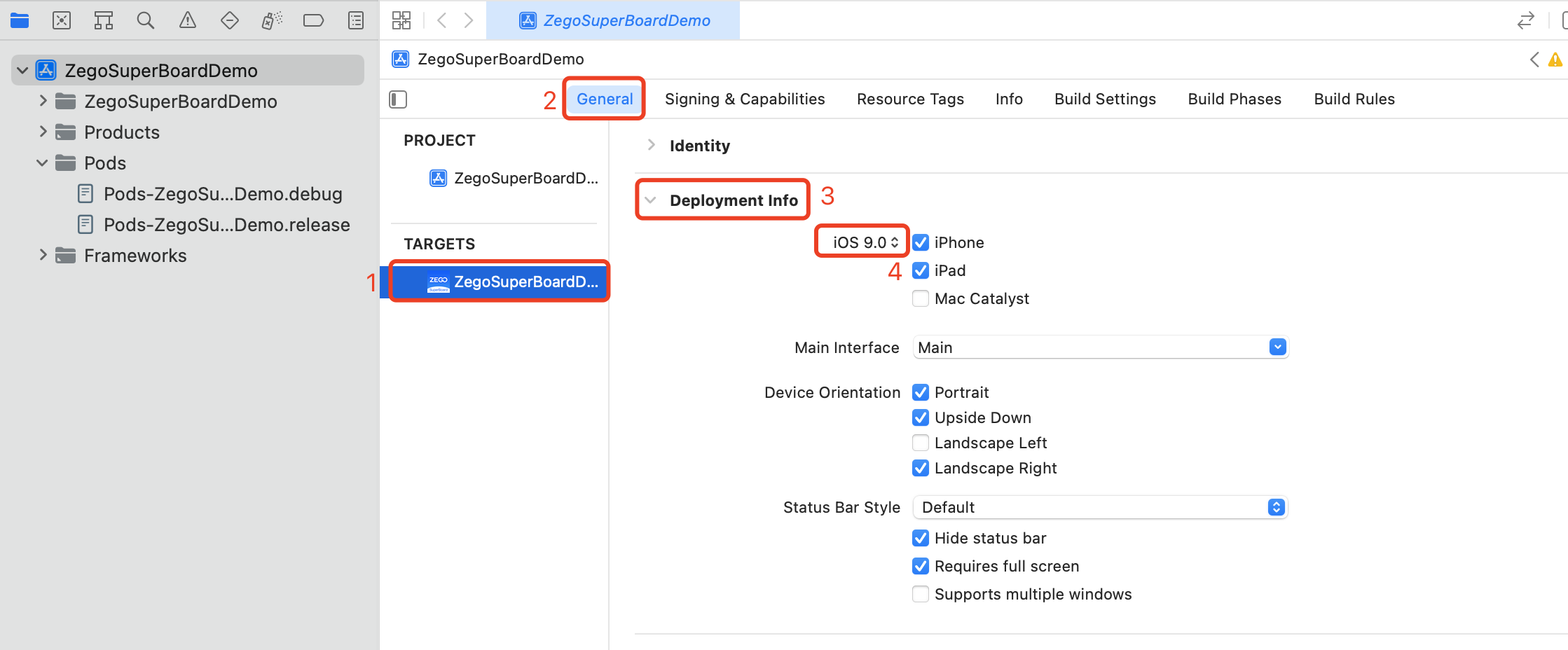Switch to the Build Settings tab
Screen dimensions: 1568x650
[x=1105, y=99]
